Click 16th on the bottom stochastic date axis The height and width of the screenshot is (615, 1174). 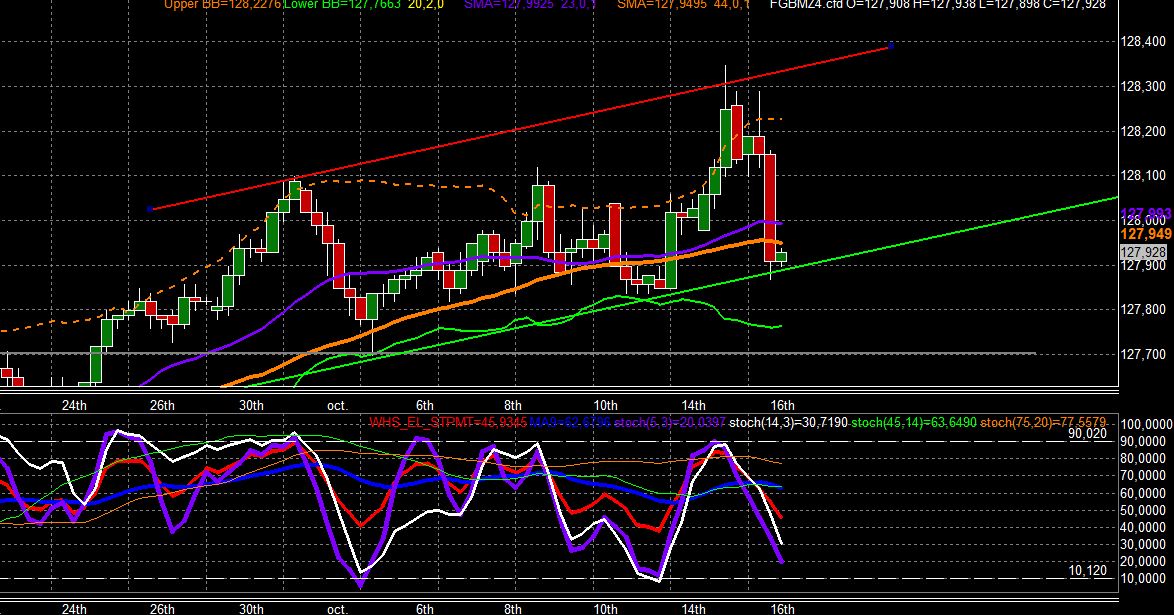click(782, 609)
